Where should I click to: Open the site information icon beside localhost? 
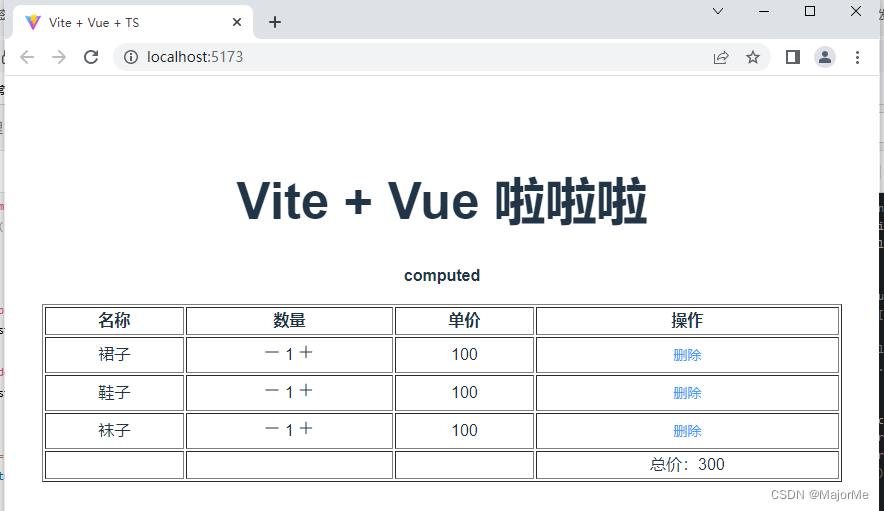pos(131,57)
